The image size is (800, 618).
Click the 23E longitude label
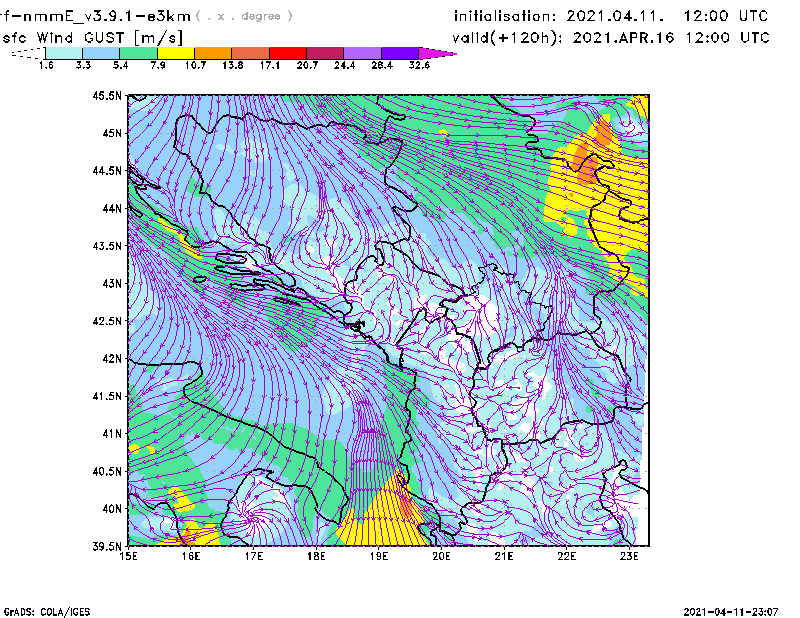(x=629, y=556)
